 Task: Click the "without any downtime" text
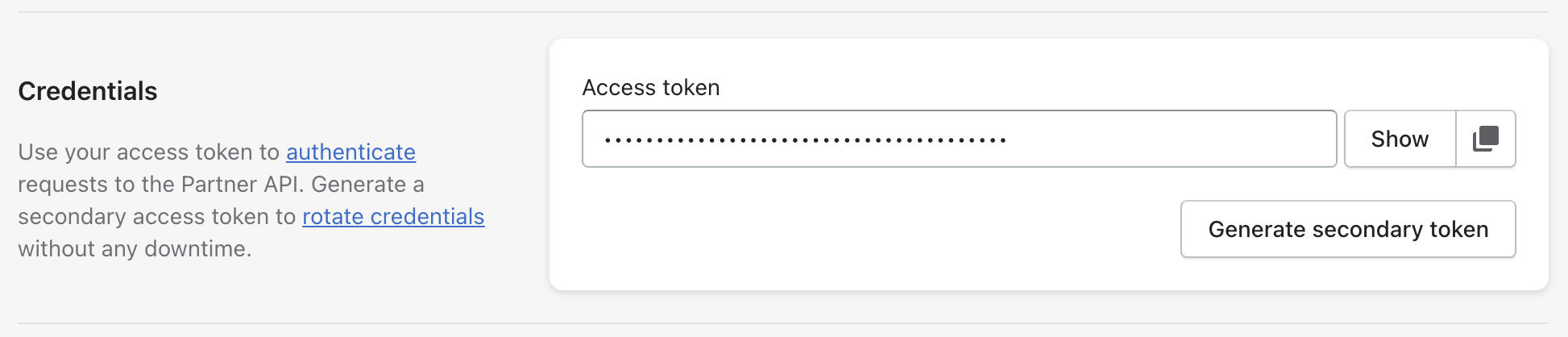[135, 248]
